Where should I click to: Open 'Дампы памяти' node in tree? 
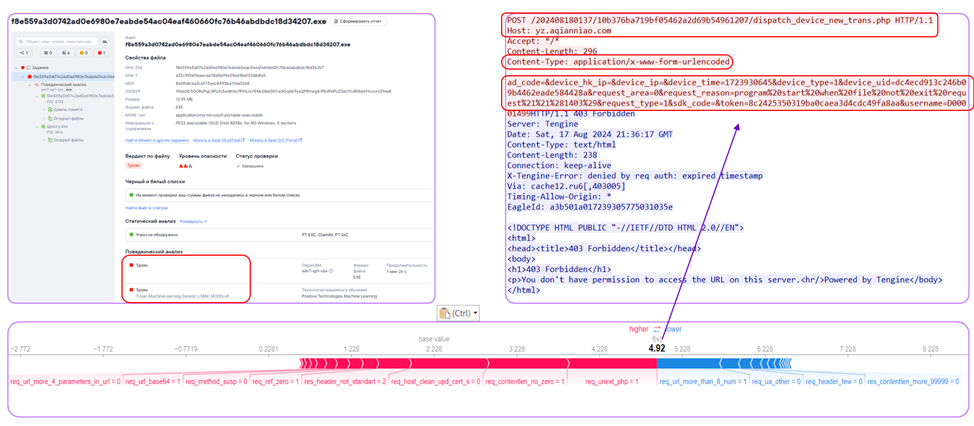(66, 109)
